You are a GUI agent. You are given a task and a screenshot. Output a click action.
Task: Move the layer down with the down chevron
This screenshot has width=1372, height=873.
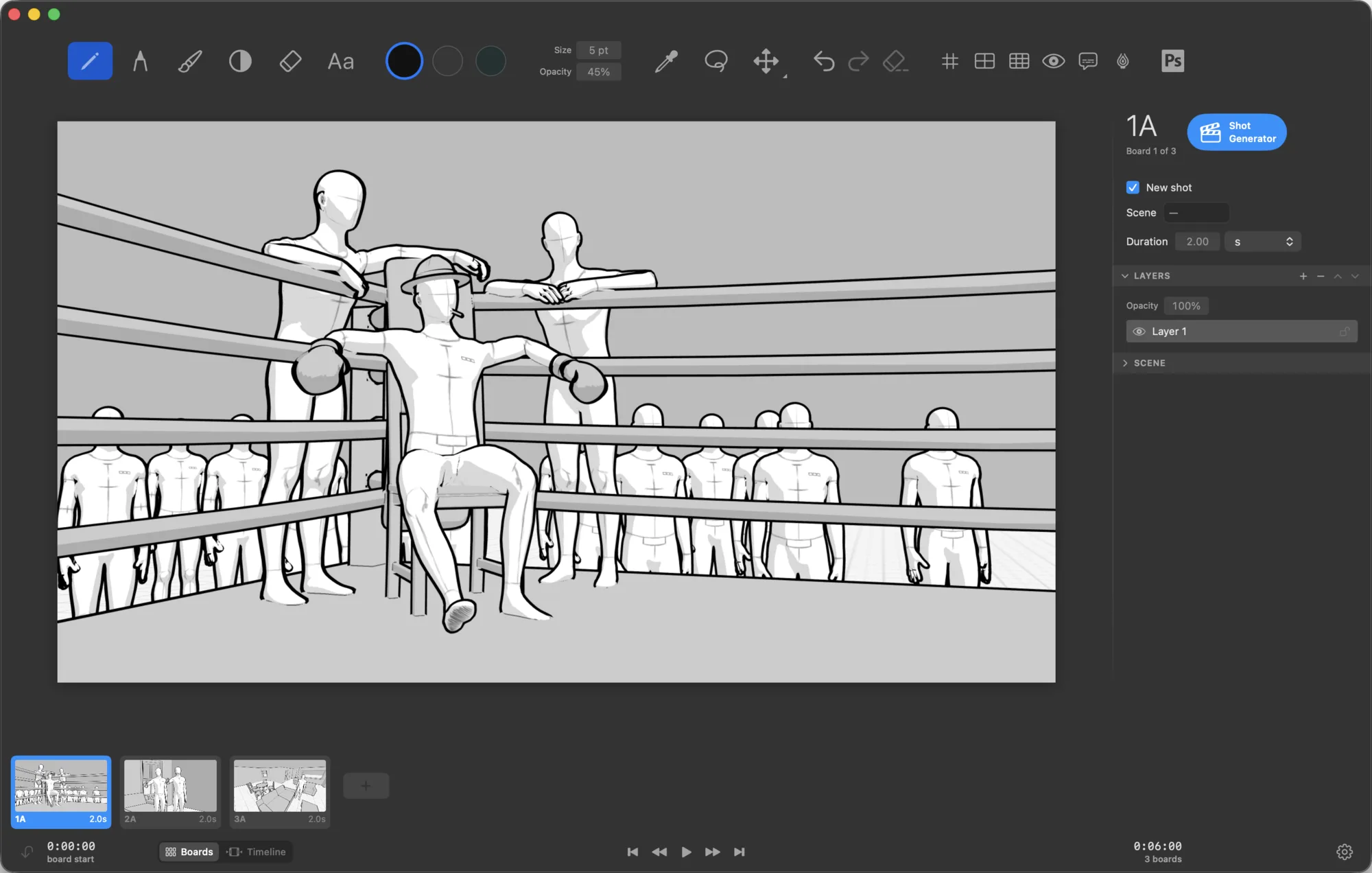coord(1355,276)
